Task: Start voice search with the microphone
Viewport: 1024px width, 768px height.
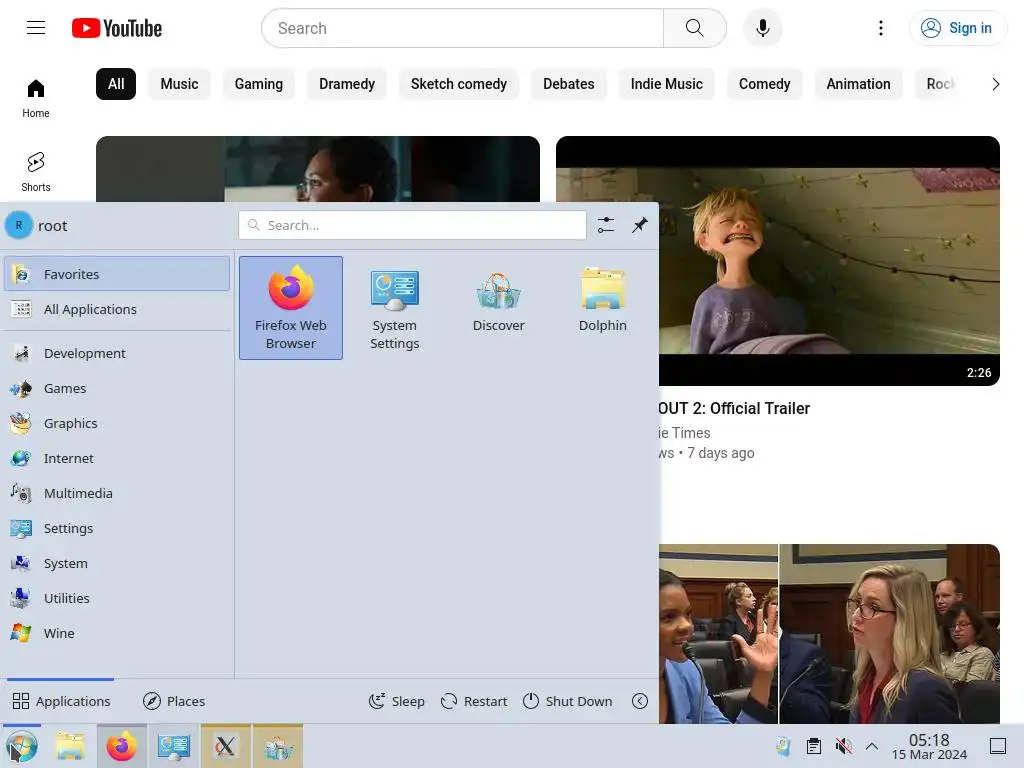Action: click(763, 28)
